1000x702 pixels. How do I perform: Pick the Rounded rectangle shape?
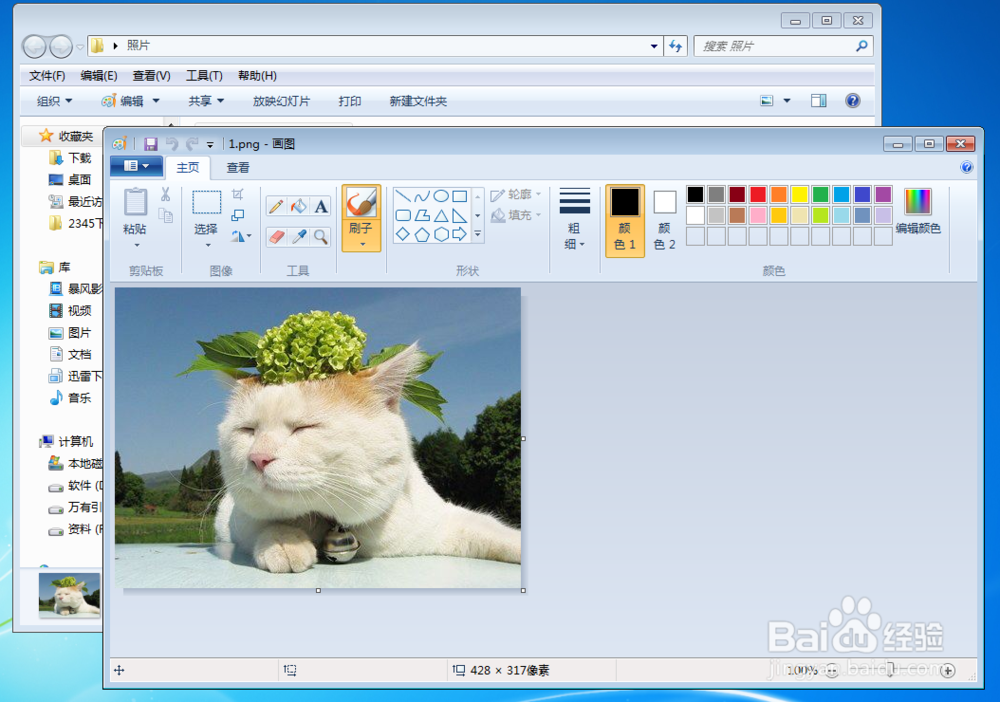pos(403,216)
